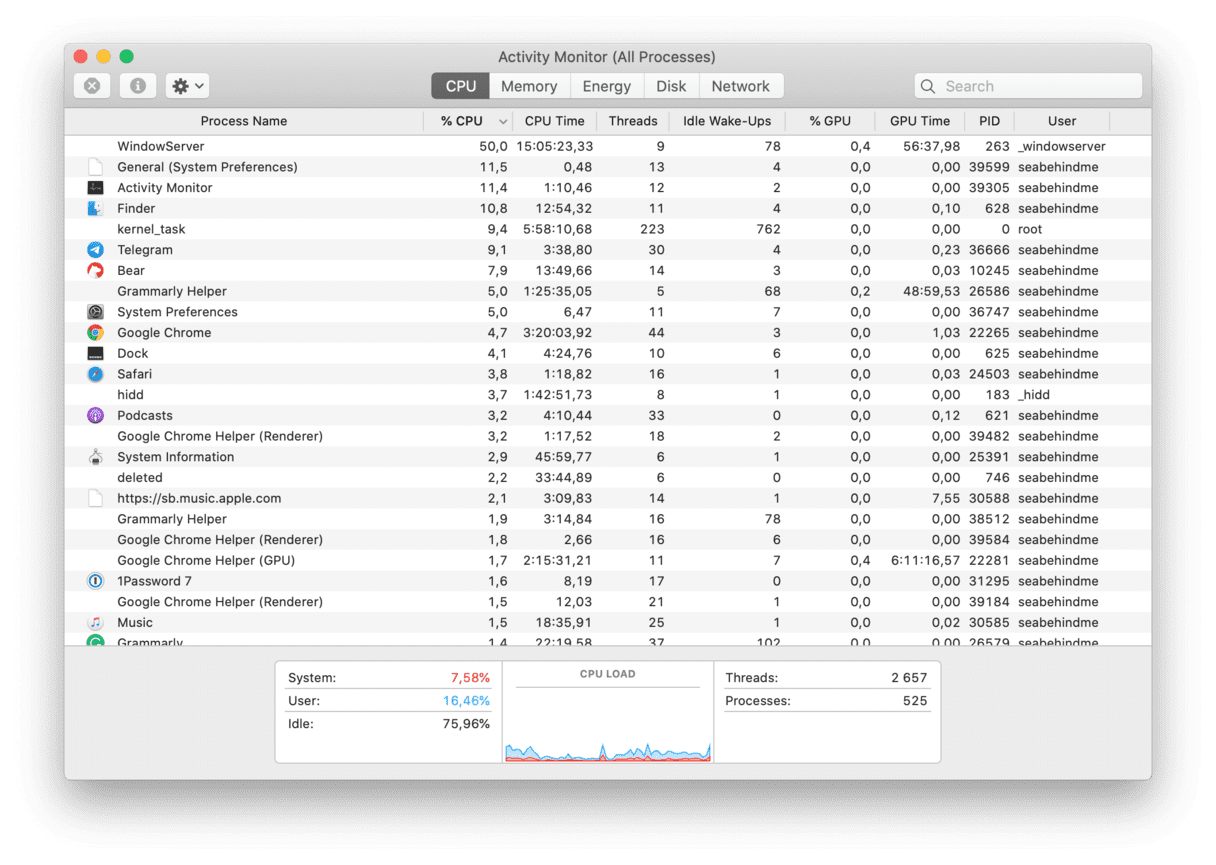The image size is (1216, 865).
Task: Click into the Search field
Action: click(x=1028, y=86)
